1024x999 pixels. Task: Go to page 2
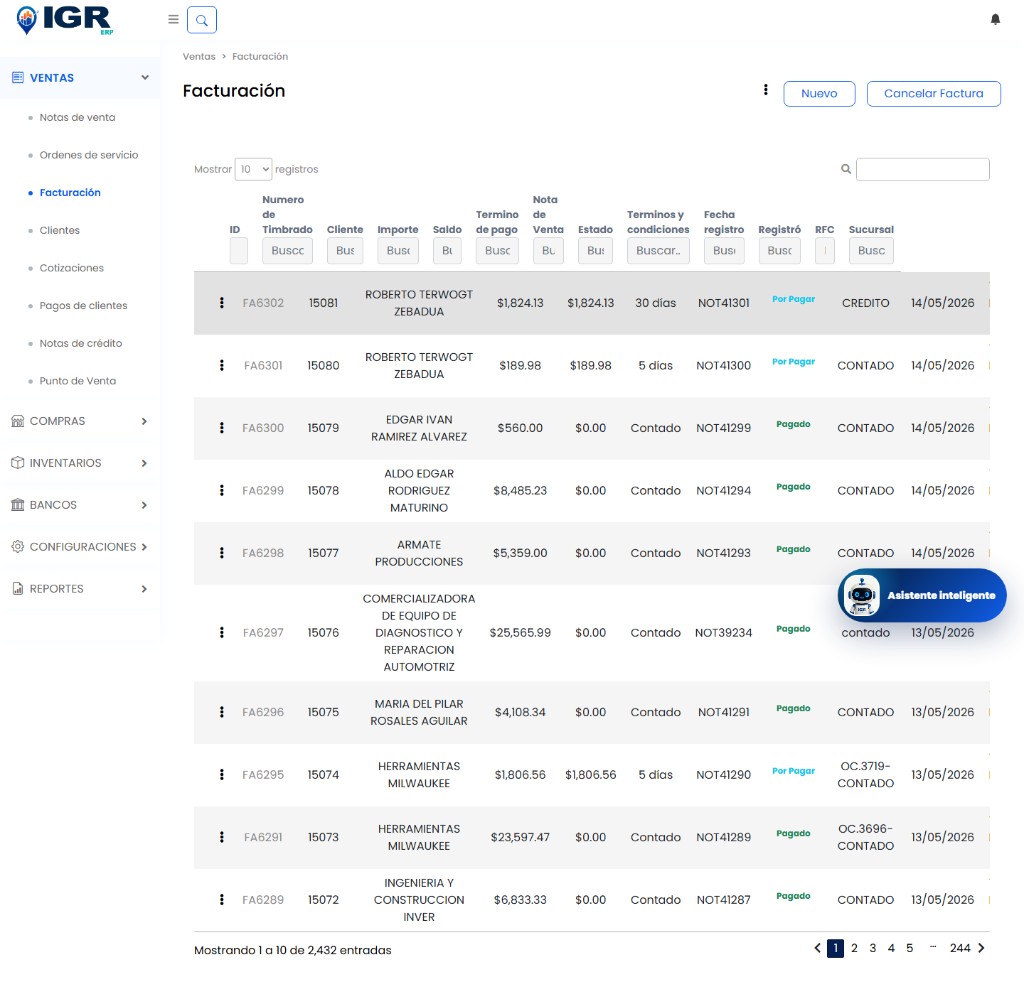(x=854, y=948)
